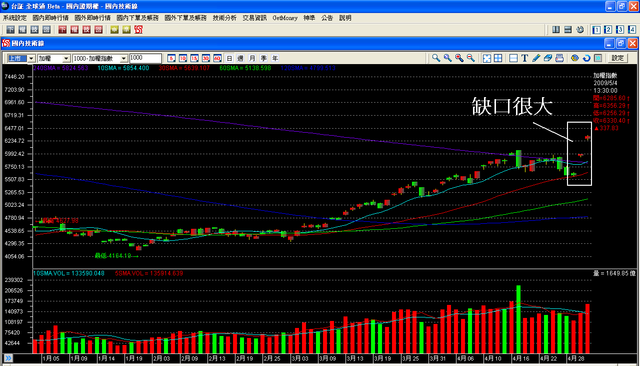
Task: Tile windows vertically using the split-columns icon
Action: [556, 30]
